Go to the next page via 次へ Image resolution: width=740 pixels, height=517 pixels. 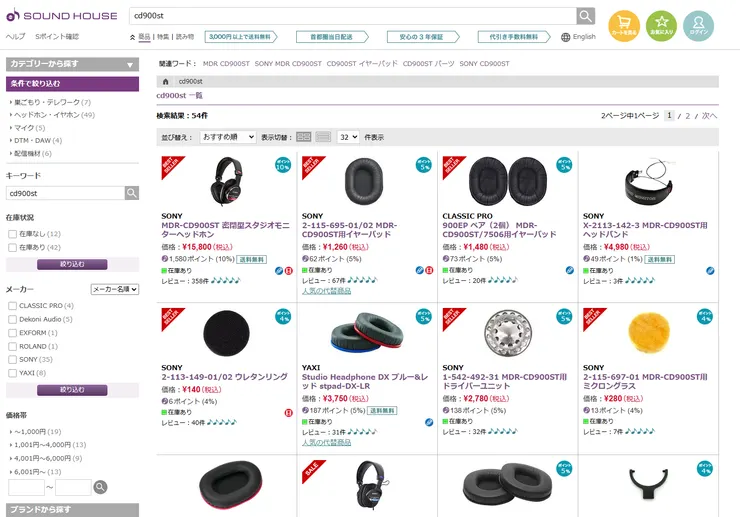click(709, 116)
